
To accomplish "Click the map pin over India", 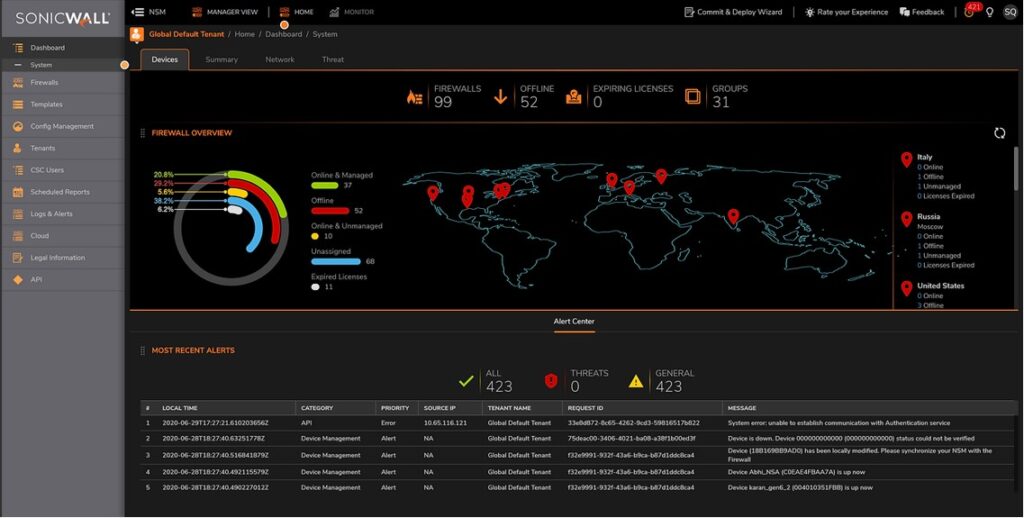I will (733, 216).
